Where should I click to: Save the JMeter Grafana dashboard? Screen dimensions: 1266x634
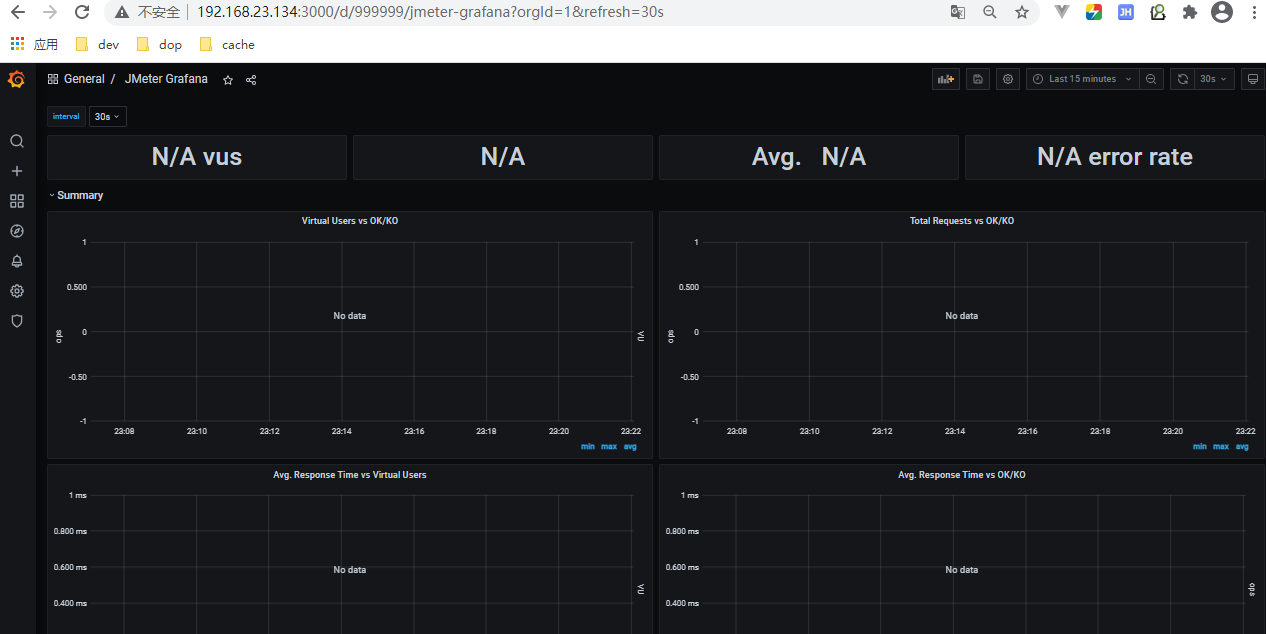point(977,78)
